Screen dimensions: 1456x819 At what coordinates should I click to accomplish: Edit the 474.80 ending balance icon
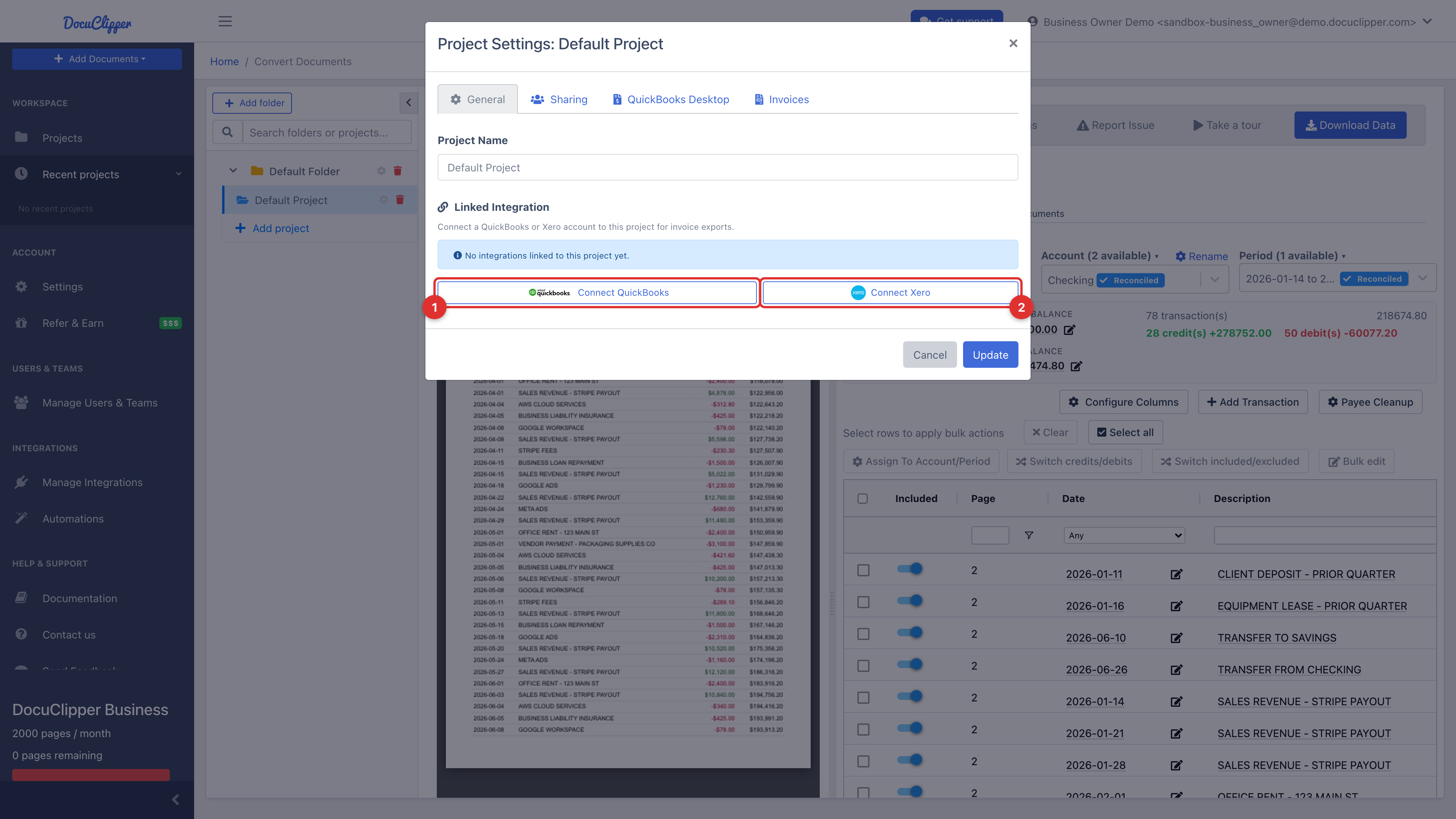1076,366
